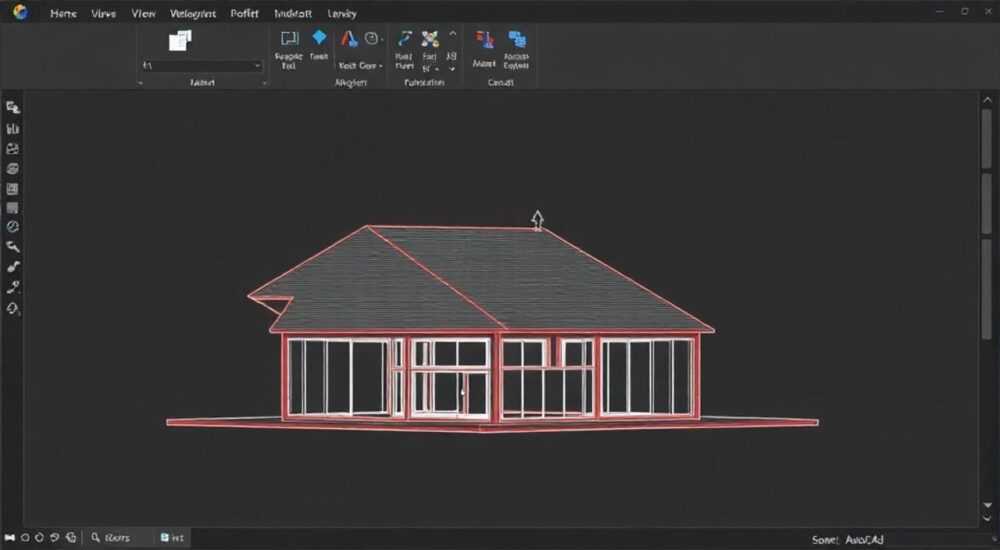The height and width of the screenshot is (550, 1000).
Task: Click the first white icon in the bottom status bar
Action: 10,538
